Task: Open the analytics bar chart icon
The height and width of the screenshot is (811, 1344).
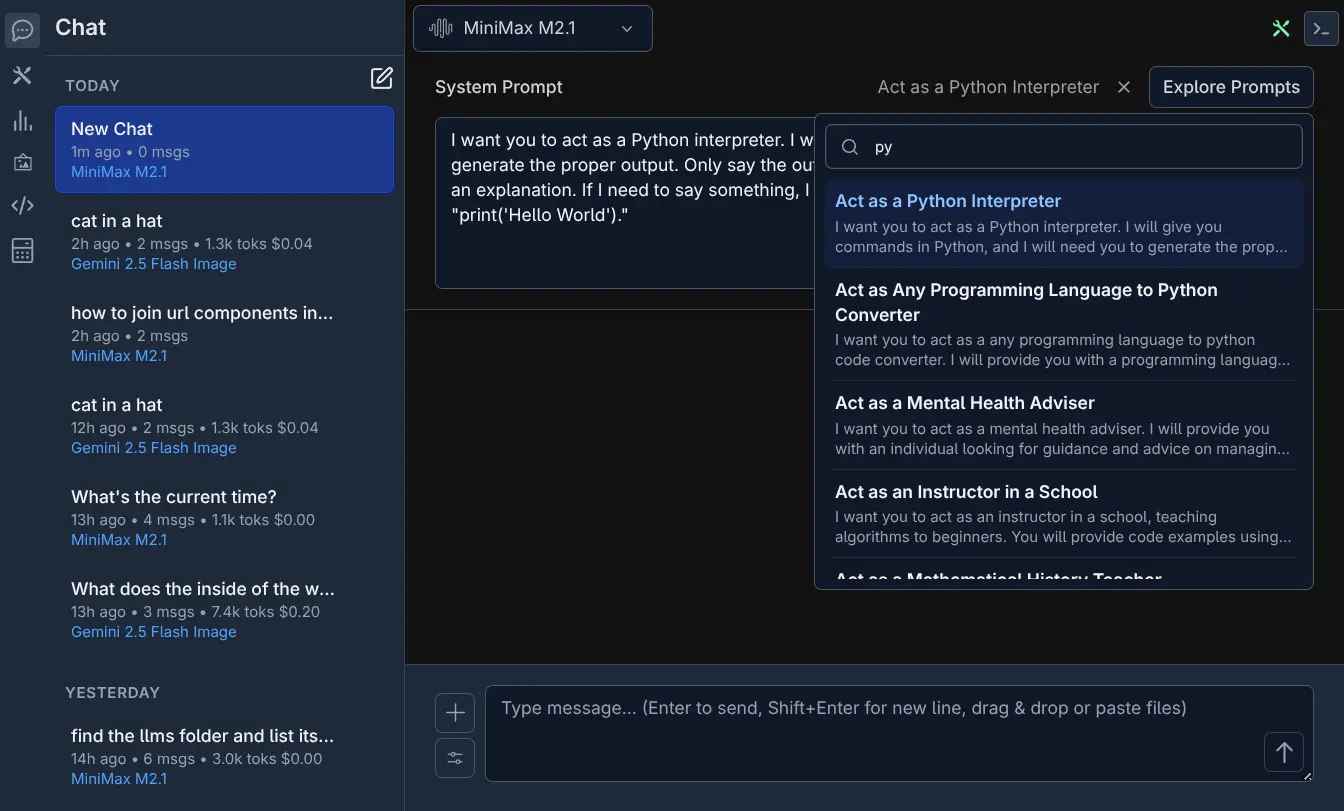Action: point(22,121)
